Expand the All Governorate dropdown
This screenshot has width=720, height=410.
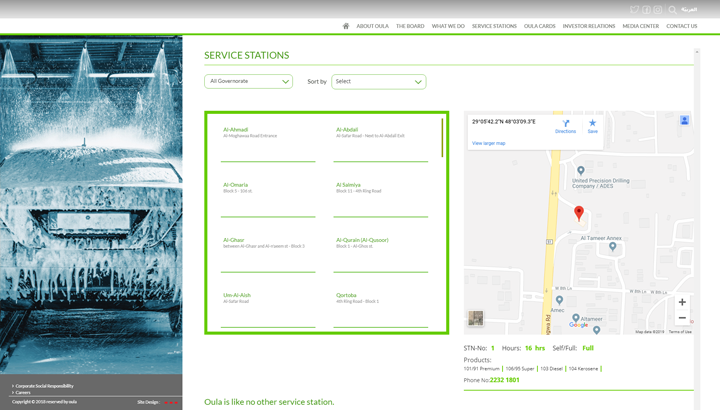(x=248, y=81)
